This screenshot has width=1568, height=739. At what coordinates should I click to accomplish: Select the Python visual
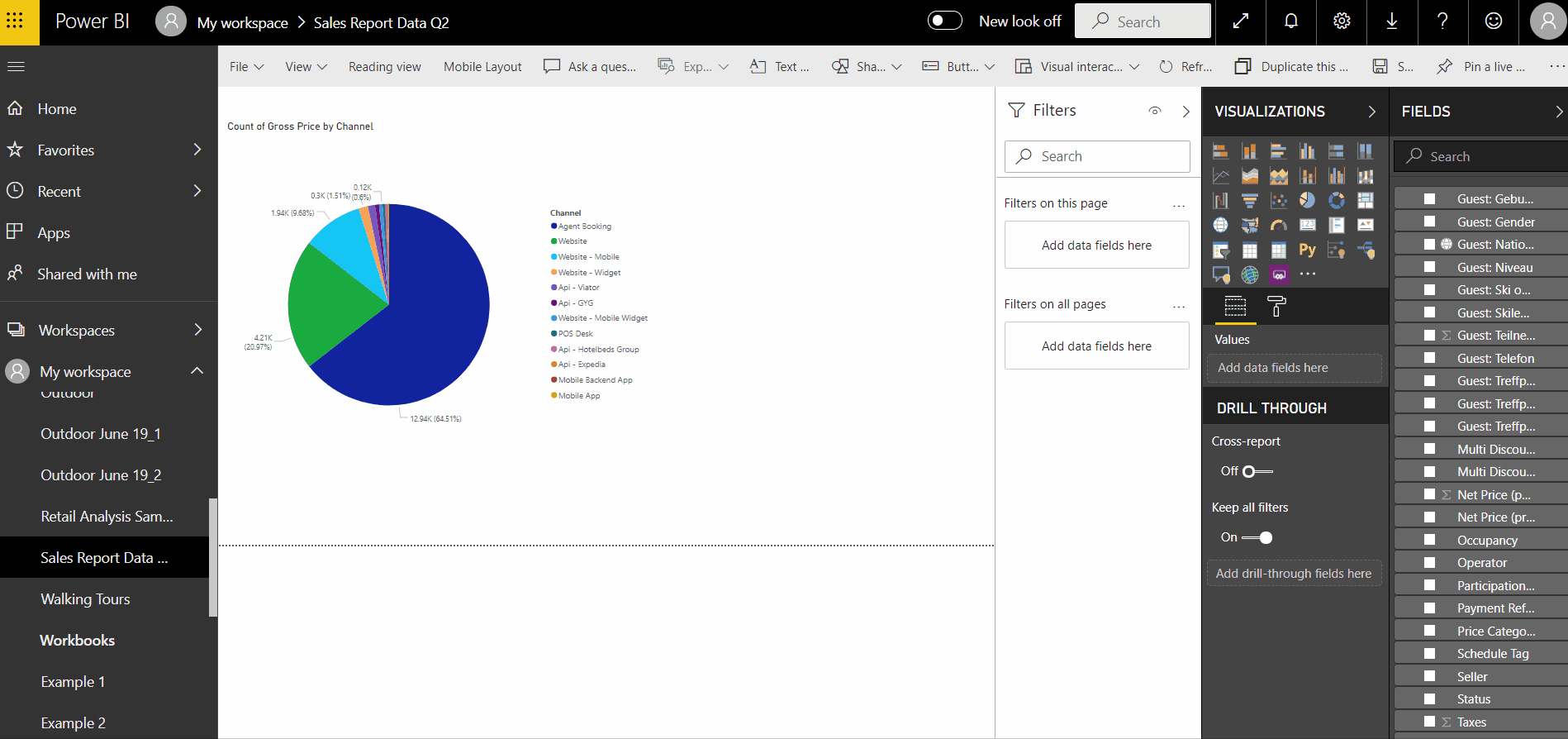coord(1307,250)
